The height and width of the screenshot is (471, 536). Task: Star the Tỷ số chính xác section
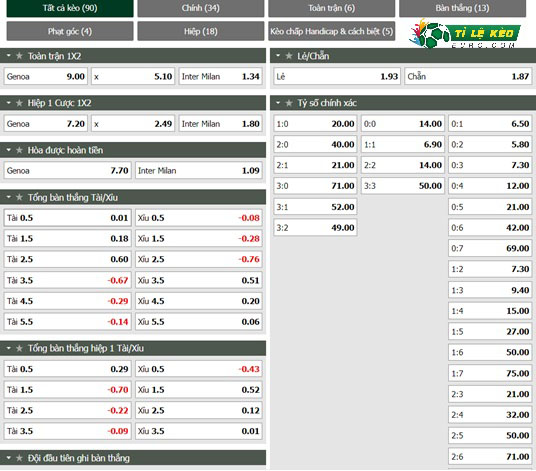tap(289, 103)
